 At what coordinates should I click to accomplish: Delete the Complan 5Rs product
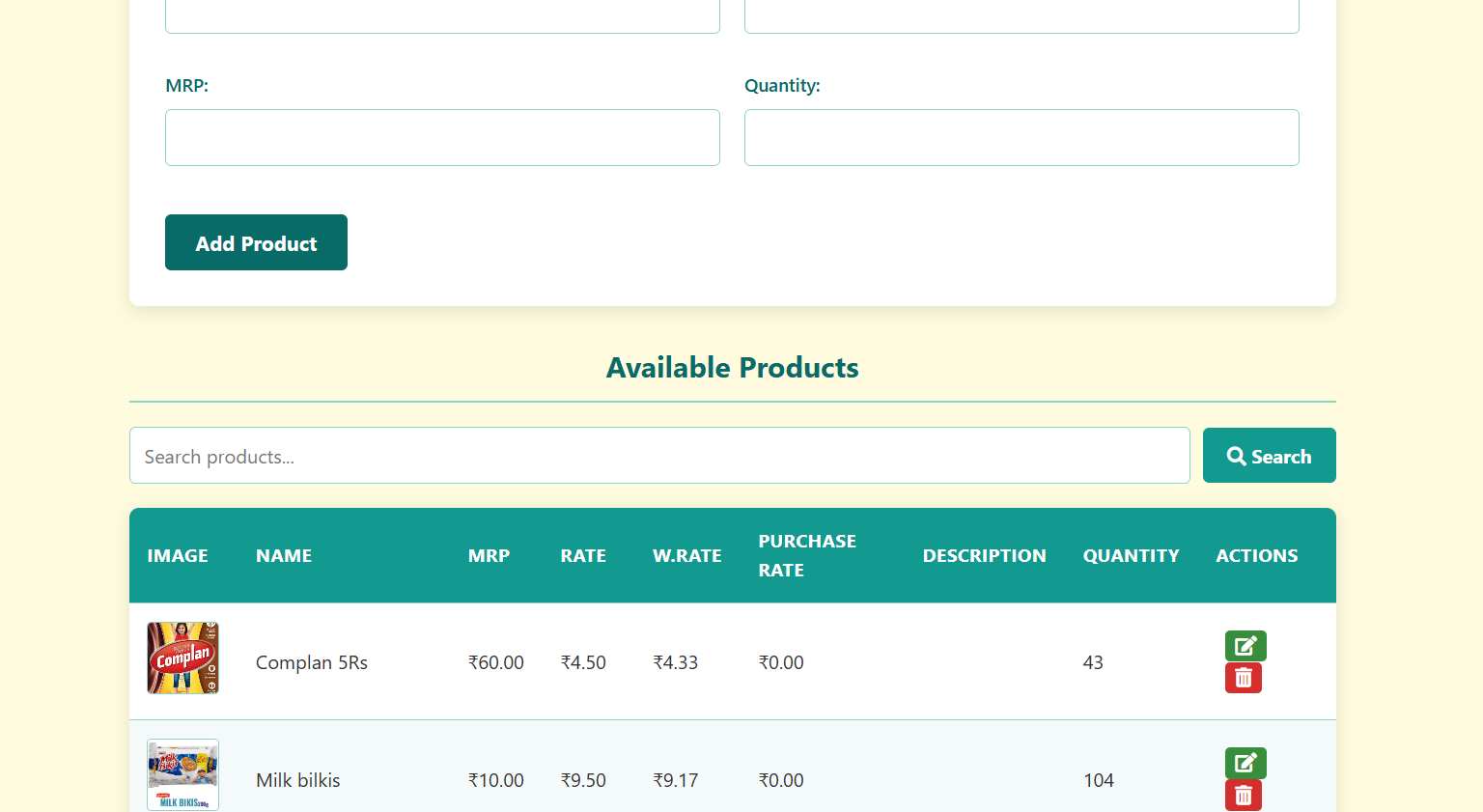point(1244,677)
